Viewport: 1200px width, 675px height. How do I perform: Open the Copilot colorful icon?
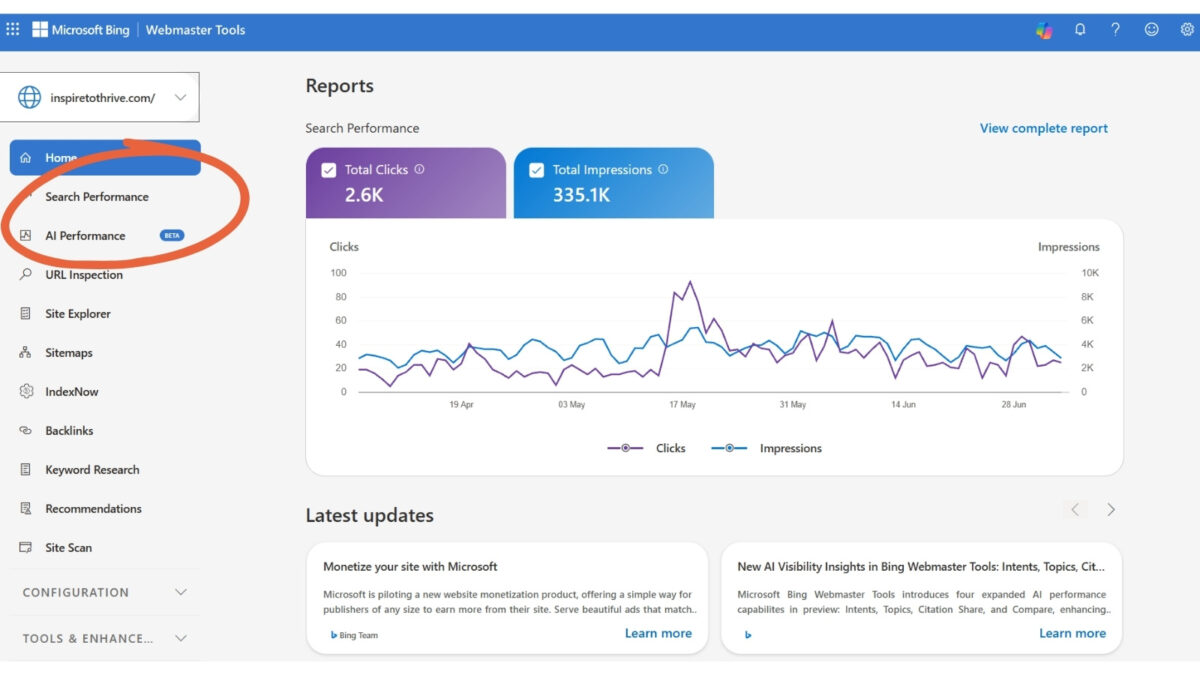pyautogui.click(x=1044, y=30)
